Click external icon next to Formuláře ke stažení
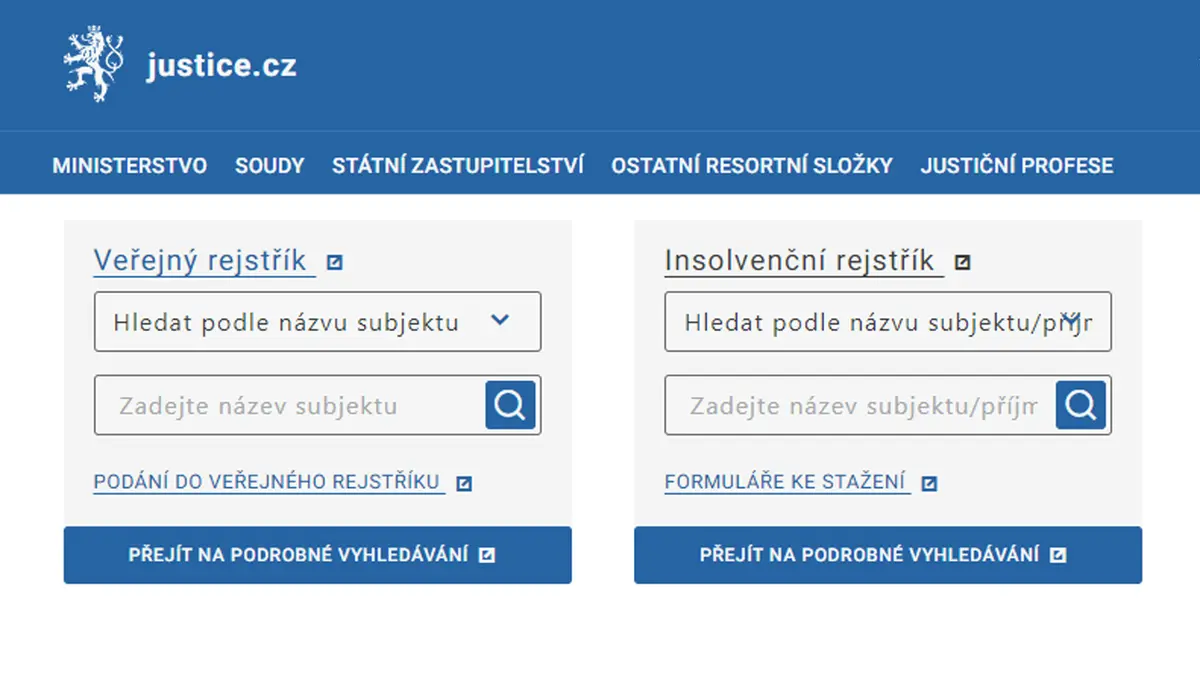1200x675 pixels. point(929,483)
